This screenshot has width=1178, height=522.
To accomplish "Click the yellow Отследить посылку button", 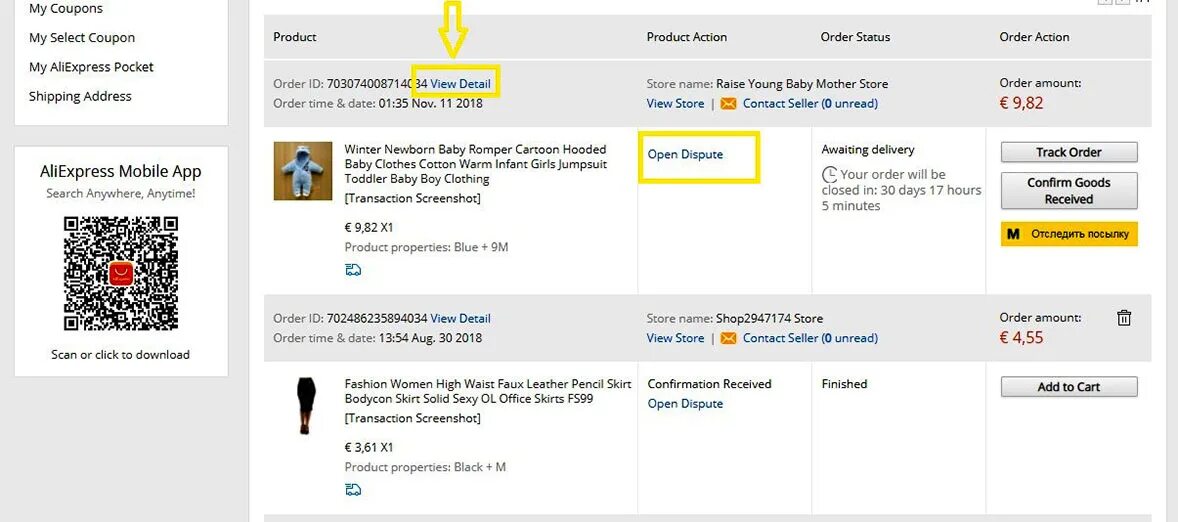I will (x=1069, y=234).
